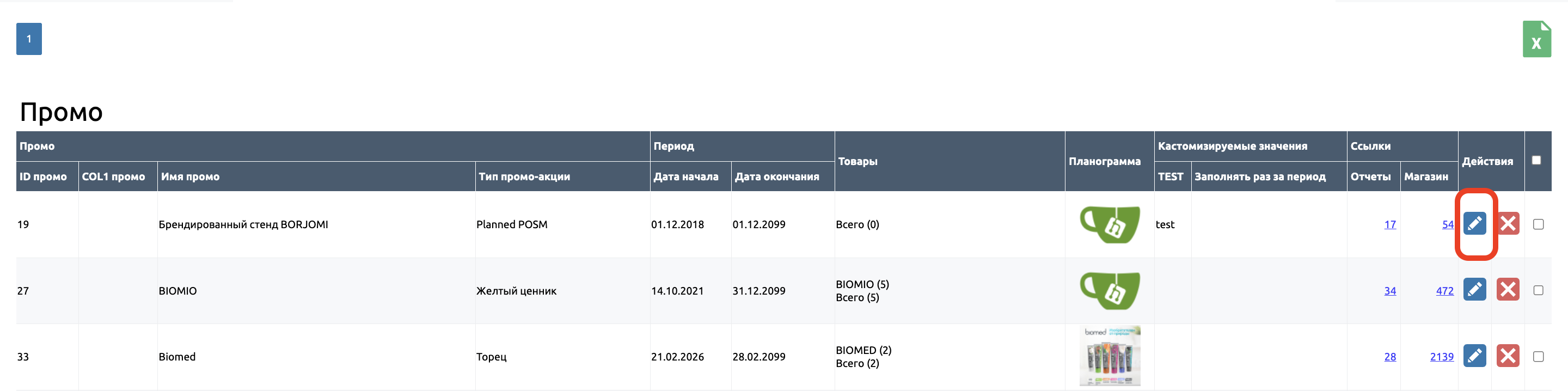Go to page 1 of results
The height and width of the screenshot is (391, 1568).
coord(29,39)
